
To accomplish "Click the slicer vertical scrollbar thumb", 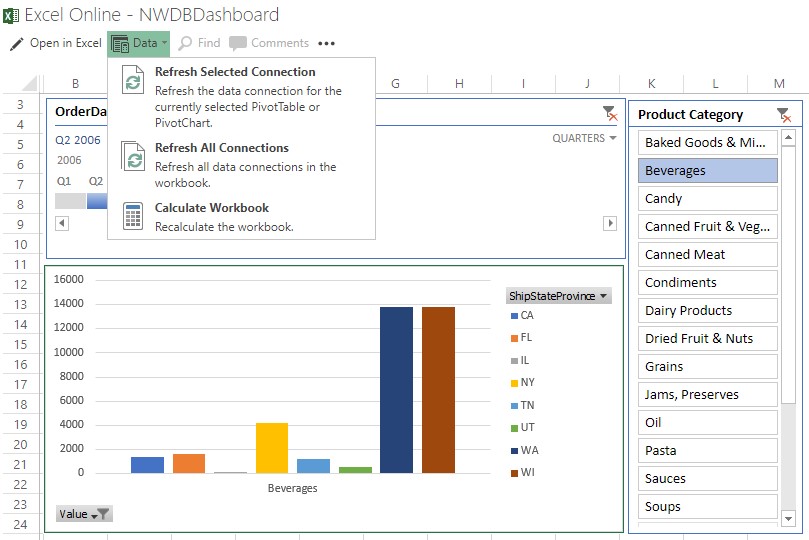I will (x=788, y=274).
